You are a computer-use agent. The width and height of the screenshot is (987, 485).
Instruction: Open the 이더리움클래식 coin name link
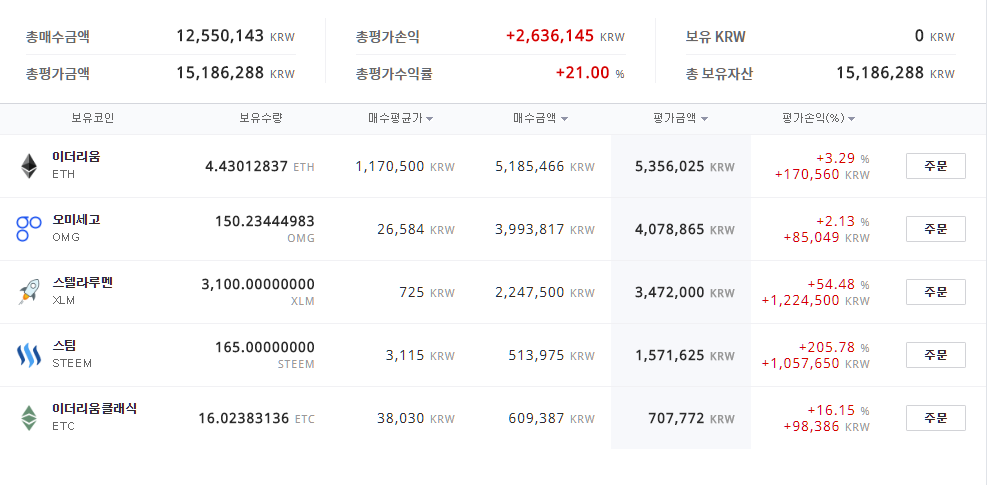95,409
